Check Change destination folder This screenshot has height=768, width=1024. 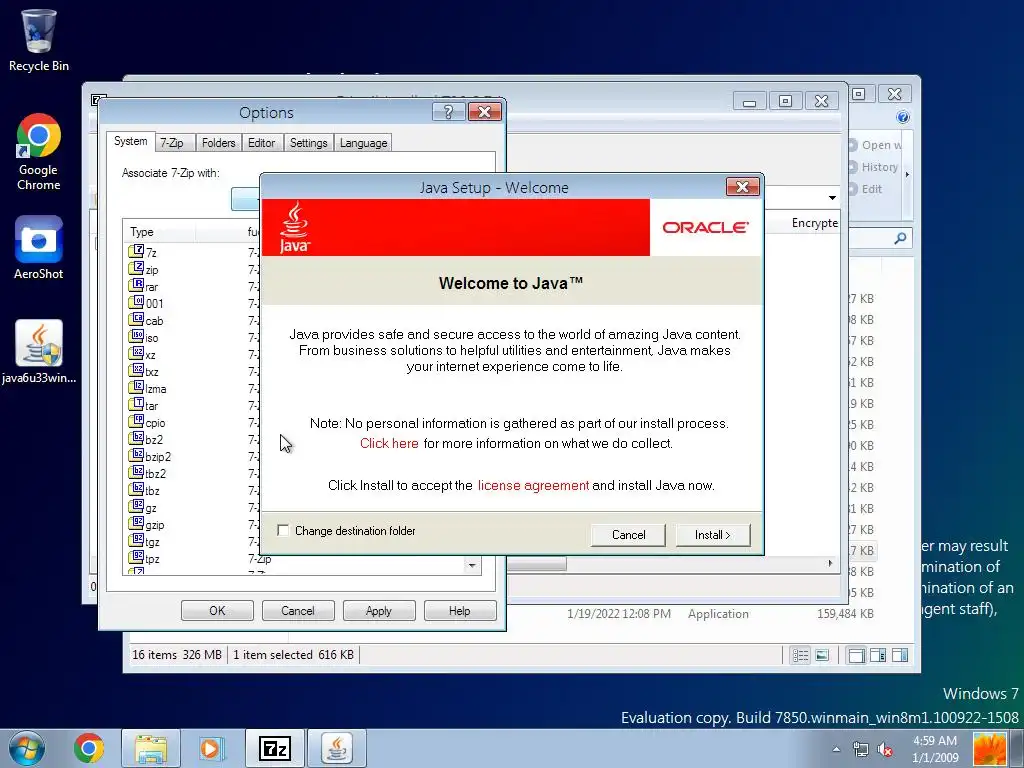[283, 530]
